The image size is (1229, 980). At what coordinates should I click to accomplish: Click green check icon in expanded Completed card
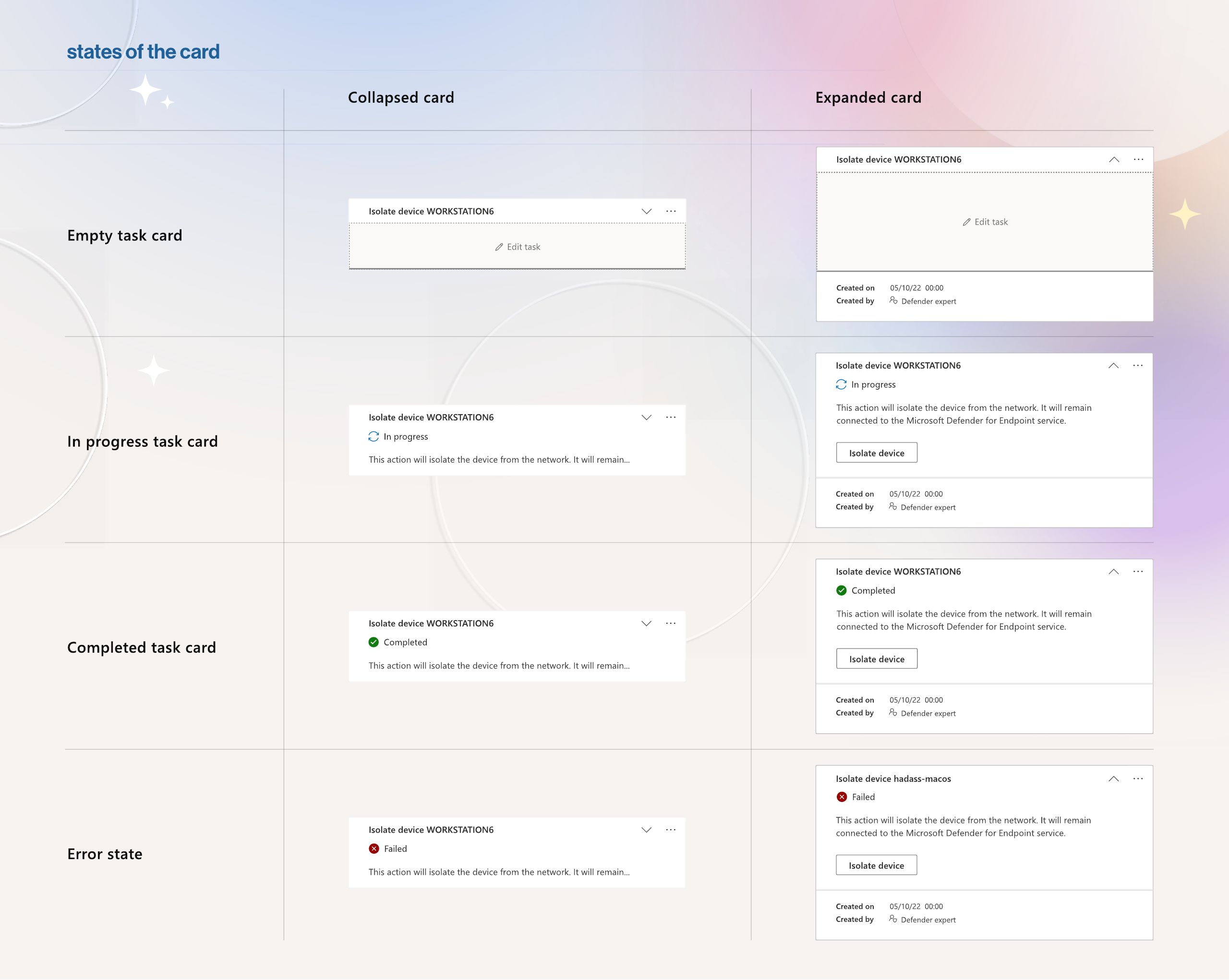[842, 591]
